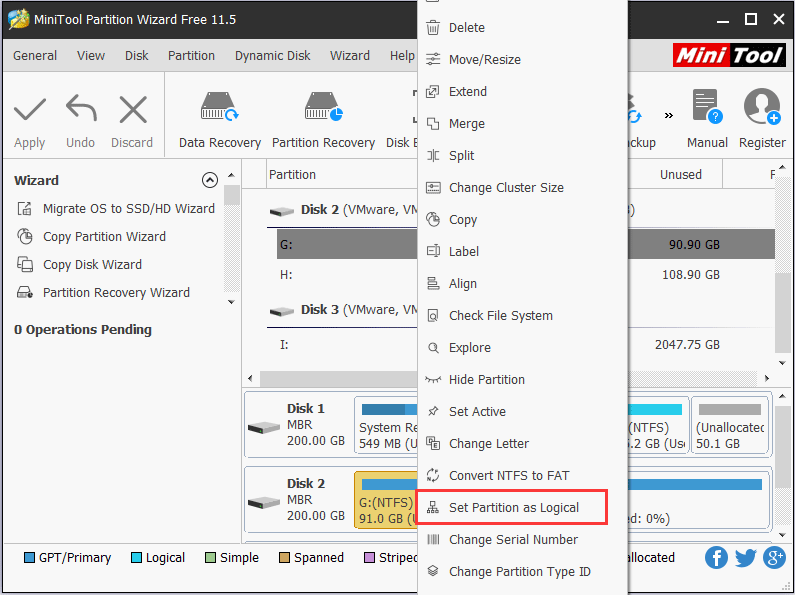Choose Align from the context menu
The image size is (795, 595).
click(x=522, y=283)
